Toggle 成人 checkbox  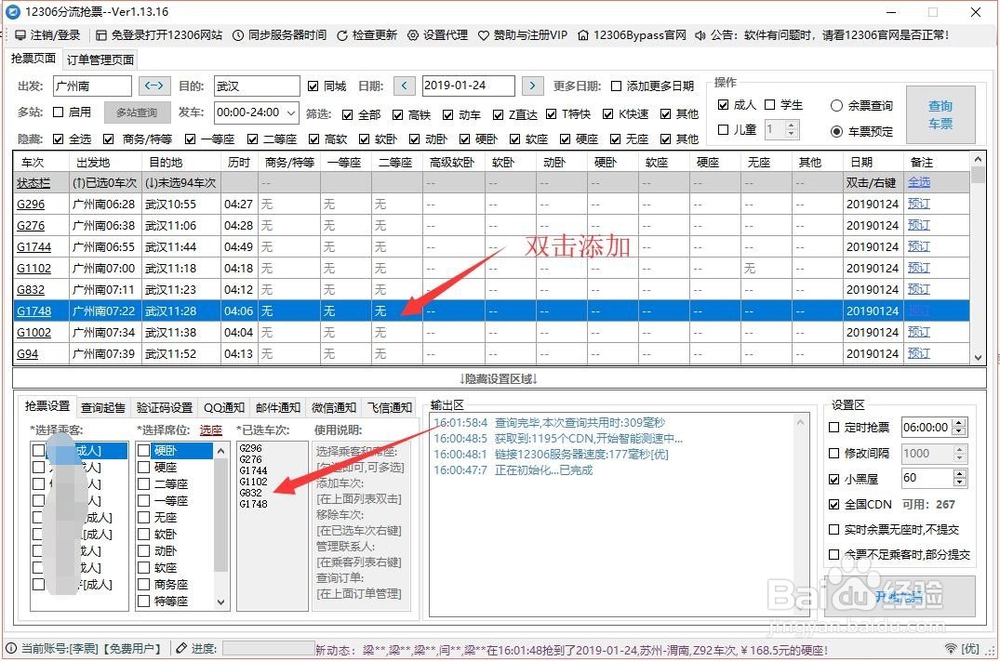click(x=723, y=105)
